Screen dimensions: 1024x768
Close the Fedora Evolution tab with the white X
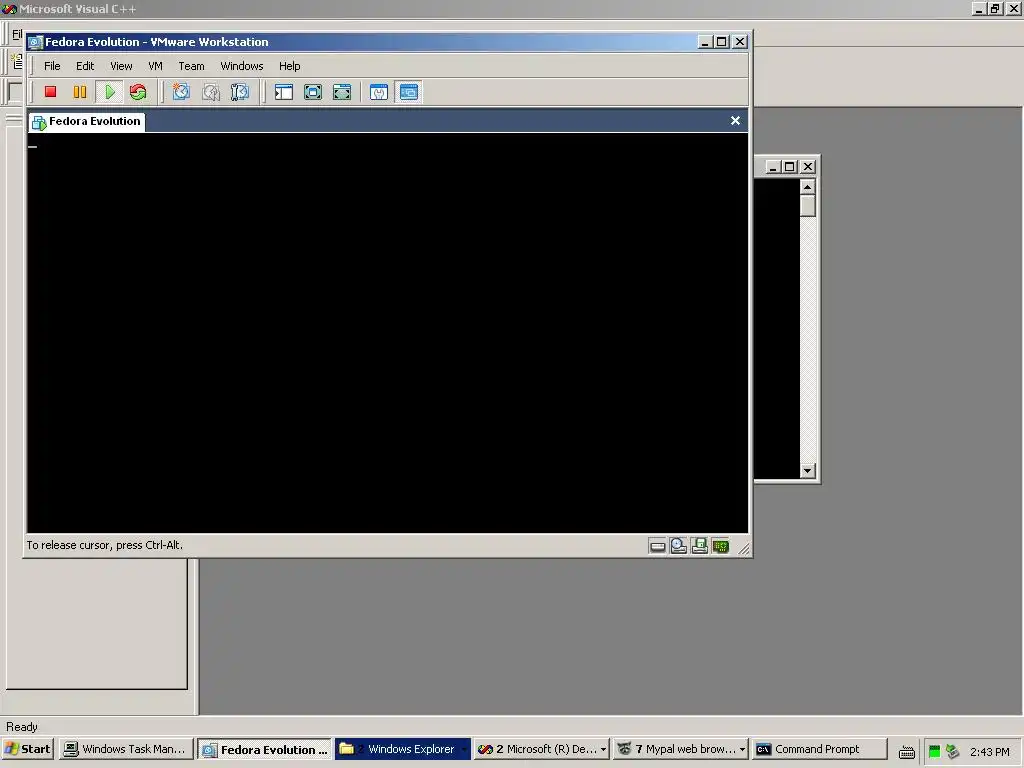pyautogui.click(x=735, y=121)
